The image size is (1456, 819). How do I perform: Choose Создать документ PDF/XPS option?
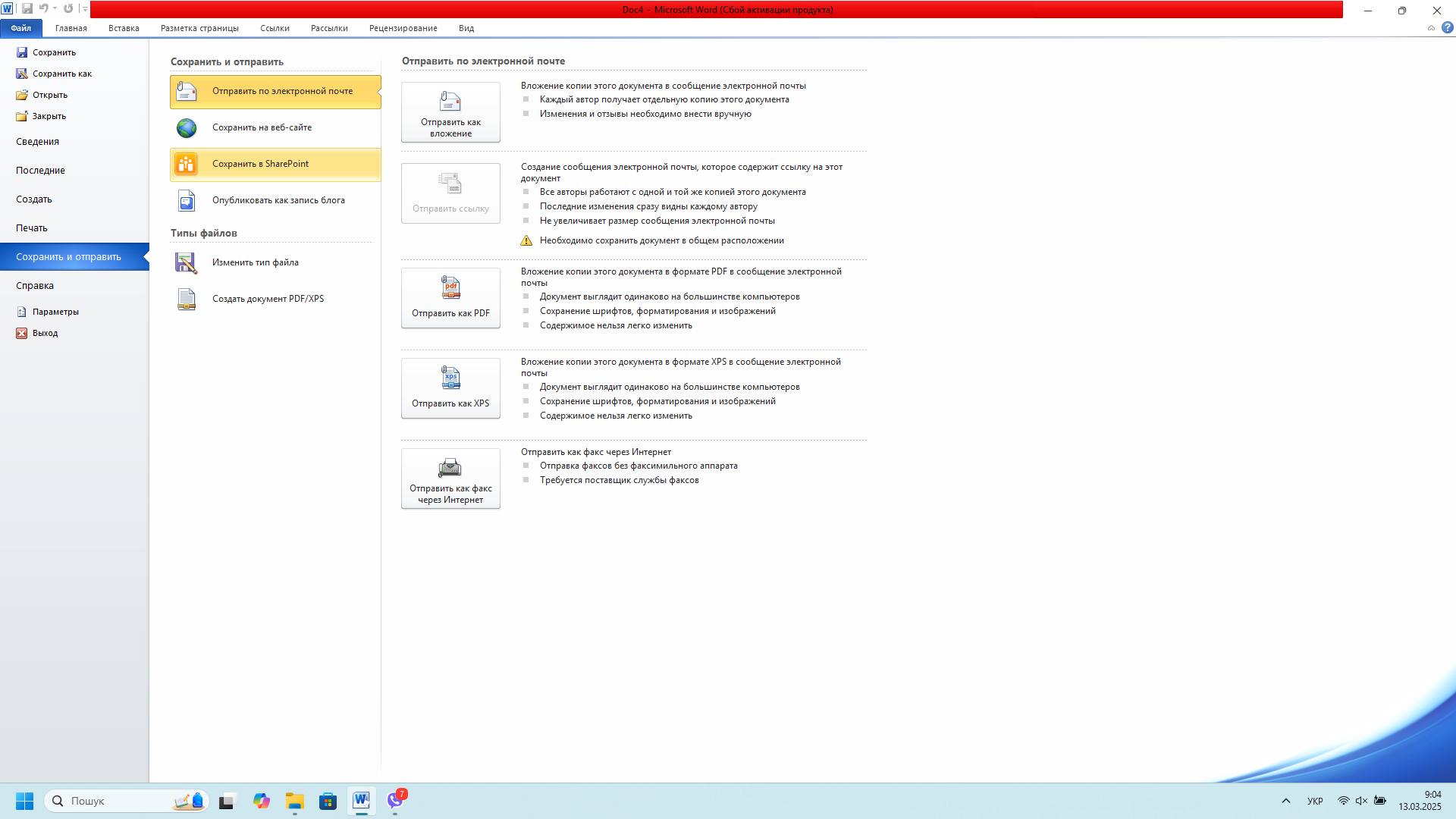point(275,299)
